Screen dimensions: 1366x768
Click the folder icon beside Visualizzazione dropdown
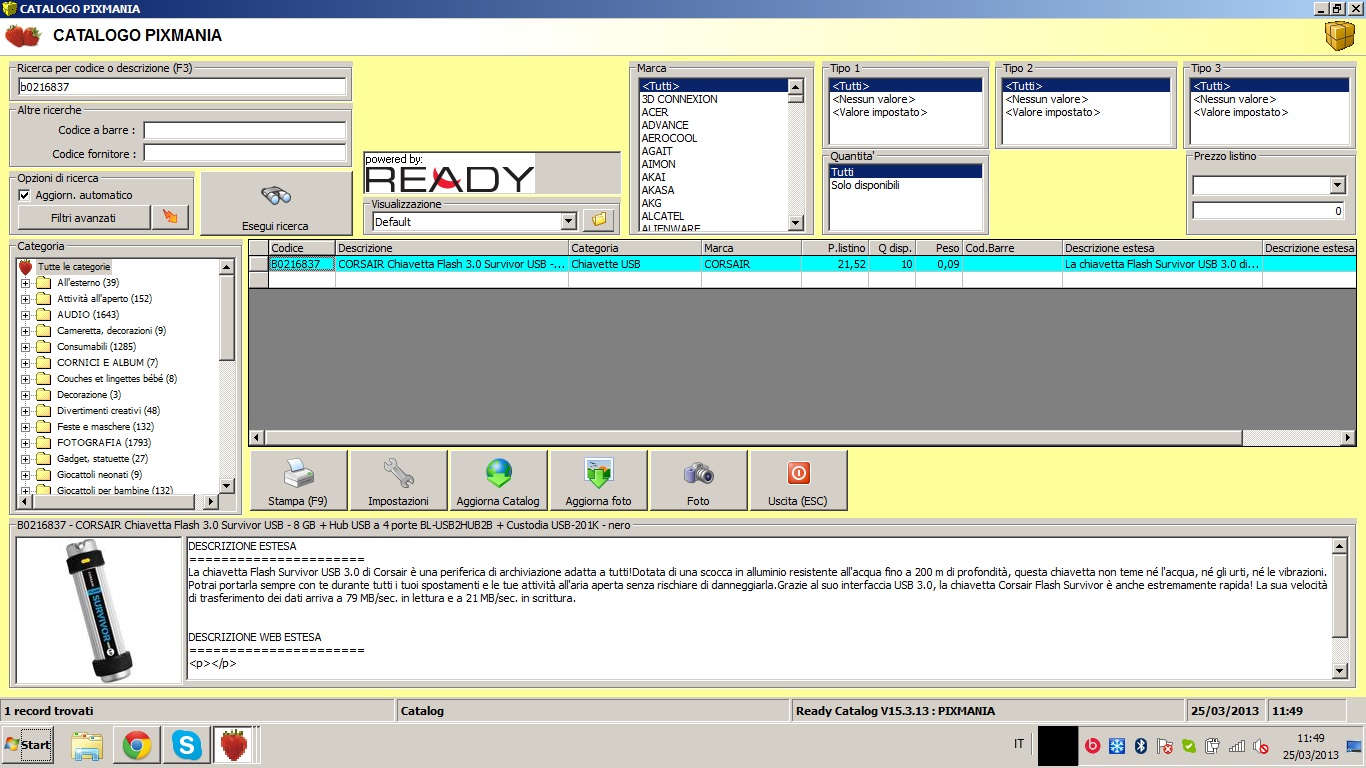click(x=600, y=220)
